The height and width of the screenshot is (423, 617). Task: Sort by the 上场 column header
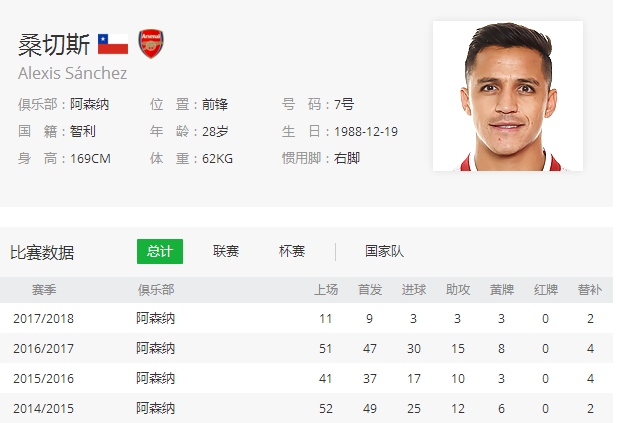326,290
